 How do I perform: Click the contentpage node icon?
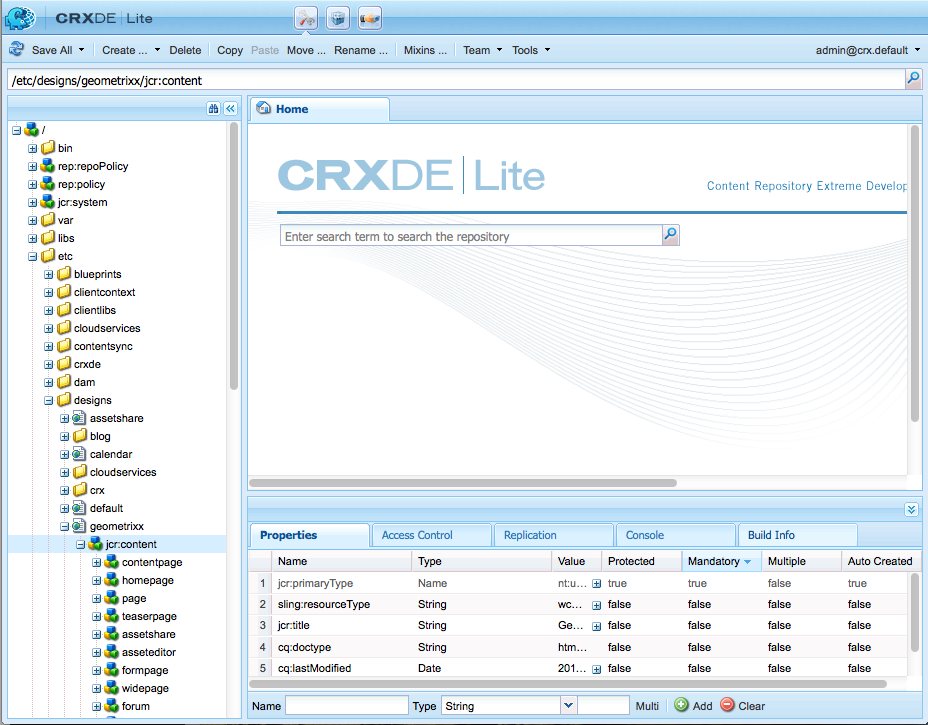click(111, 562)
